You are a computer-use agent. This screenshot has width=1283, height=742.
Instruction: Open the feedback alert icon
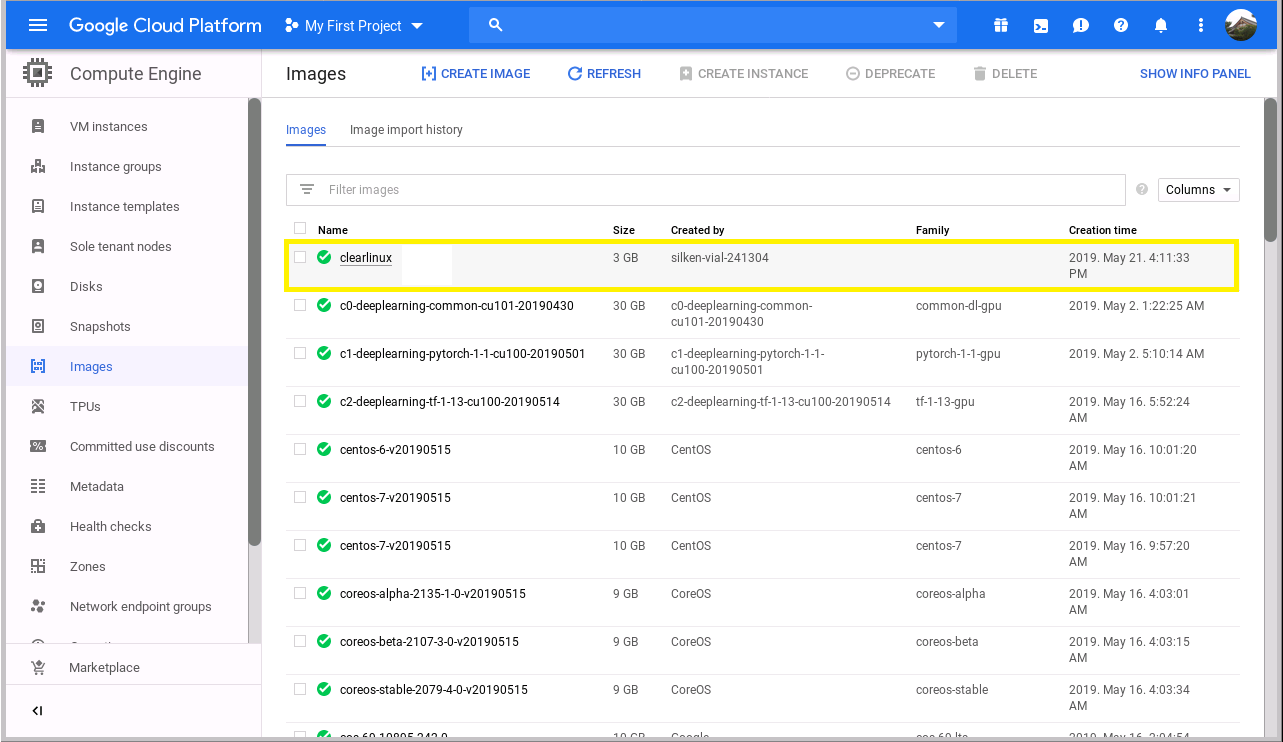(x=1081, y=26)
